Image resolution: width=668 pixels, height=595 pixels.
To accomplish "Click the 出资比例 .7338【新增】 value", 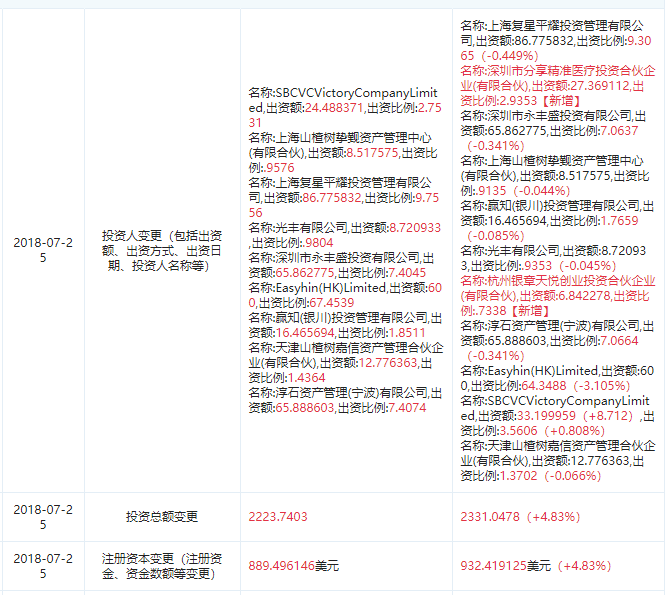I will [513, 311].
